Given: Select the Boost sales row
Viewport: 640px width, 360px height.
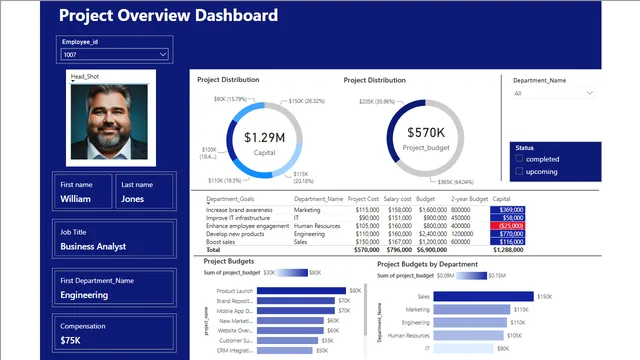Looking at the screenshot, I should [x=365, y=242].
